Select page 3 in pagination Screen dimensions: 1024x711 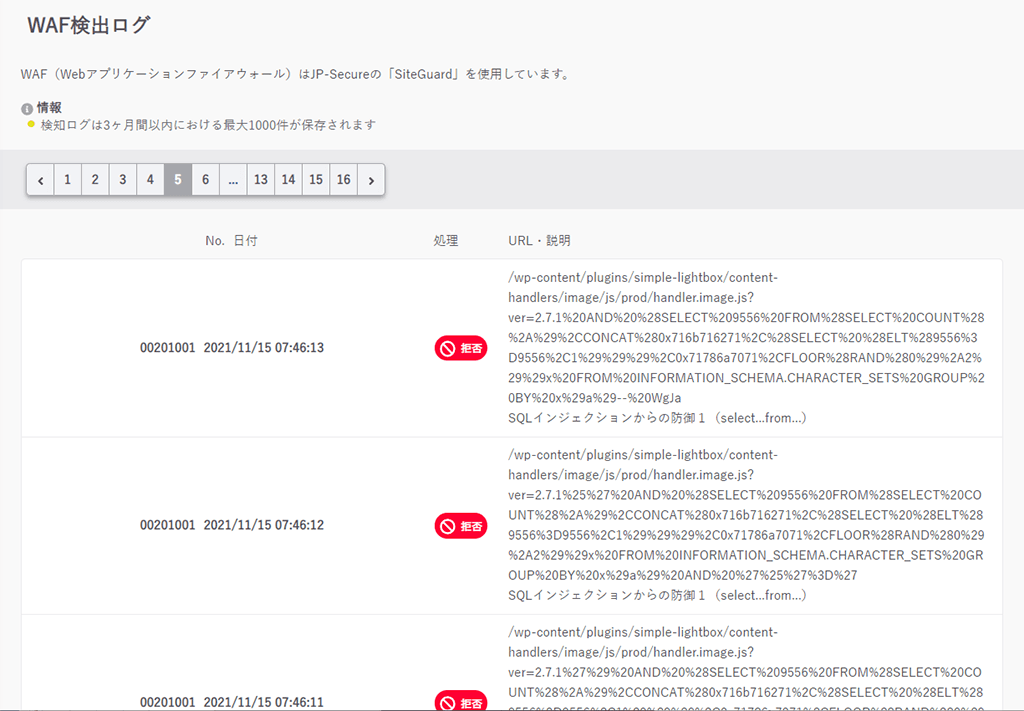click(x=123, y=180)
